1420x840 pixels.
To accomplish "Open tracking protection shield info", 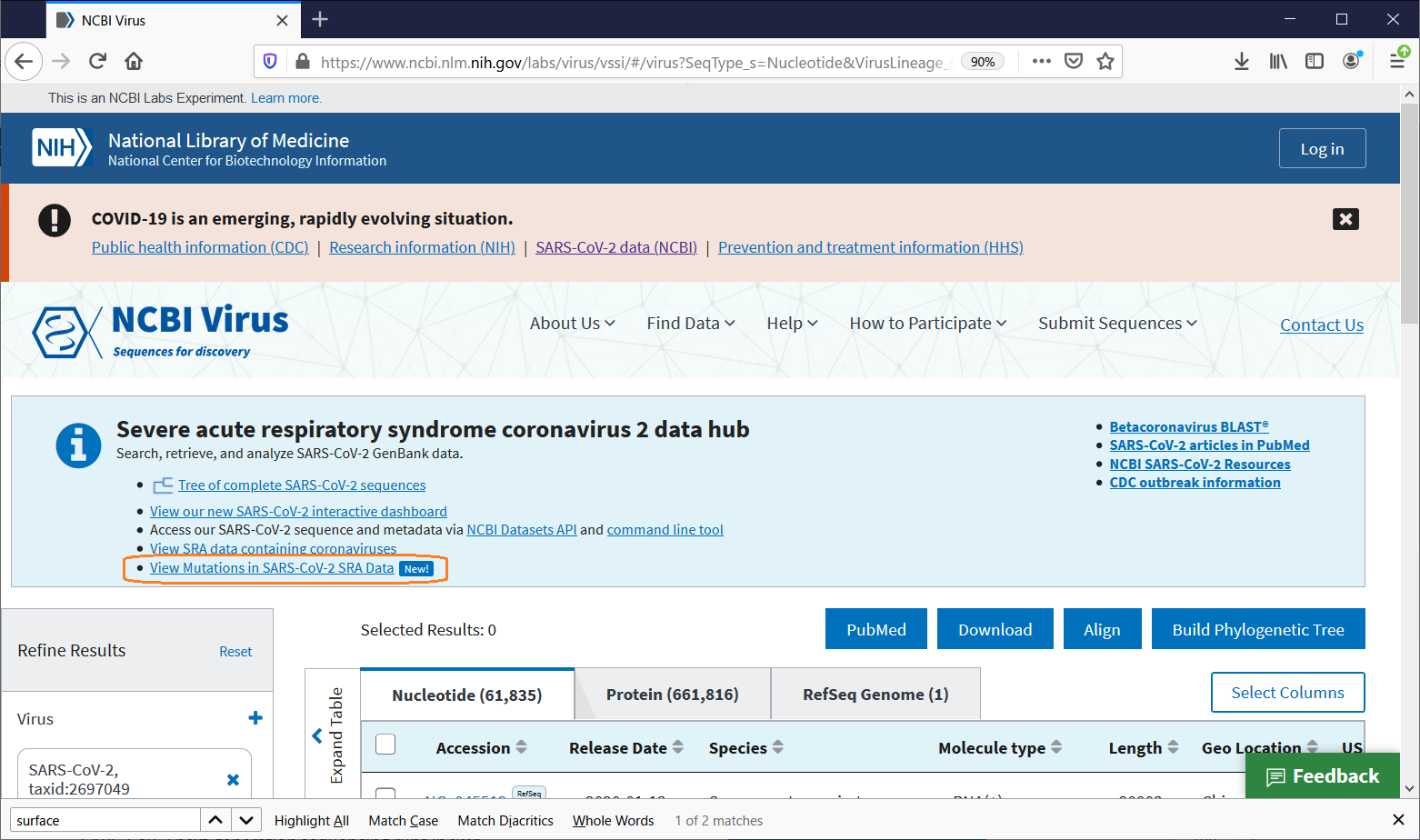I will point(270,62).
